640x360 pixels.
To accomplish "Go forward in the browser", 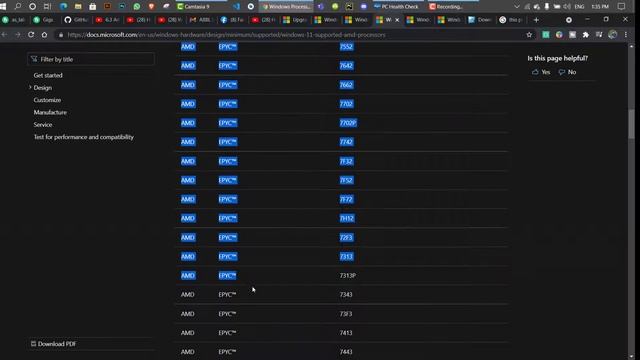I will (18, 35).
